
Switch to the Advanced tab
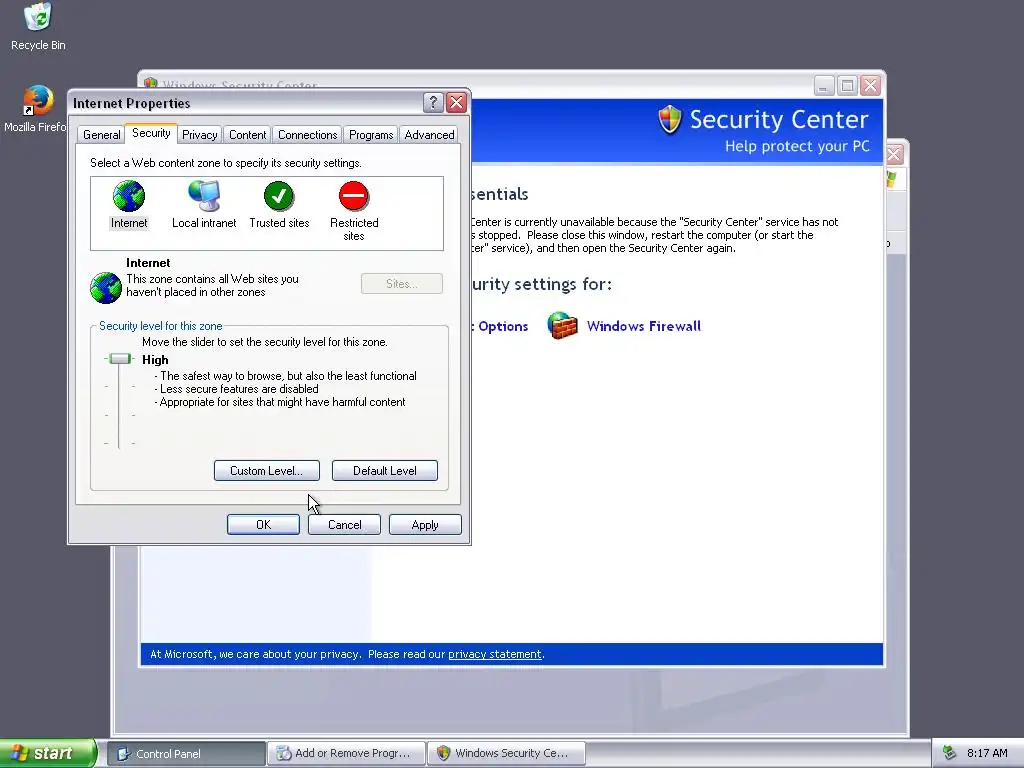click(429, 135)
